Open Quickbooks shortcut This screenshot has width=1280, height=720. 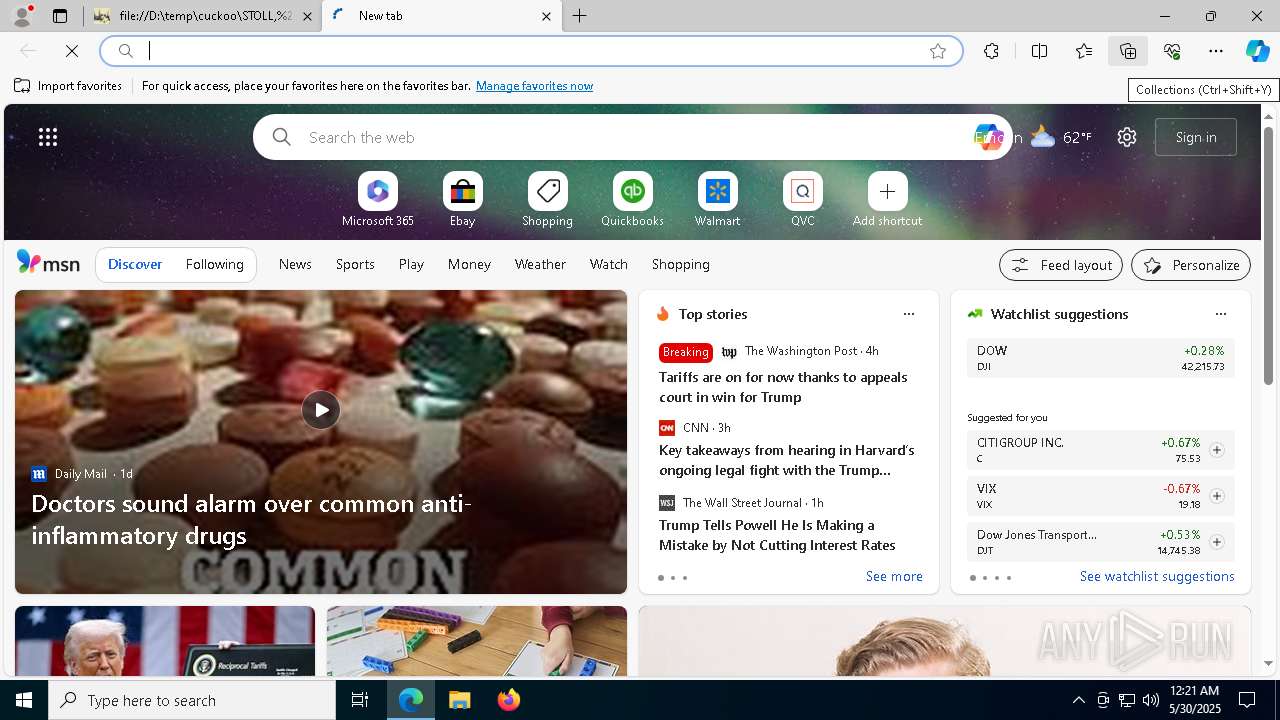633,200
